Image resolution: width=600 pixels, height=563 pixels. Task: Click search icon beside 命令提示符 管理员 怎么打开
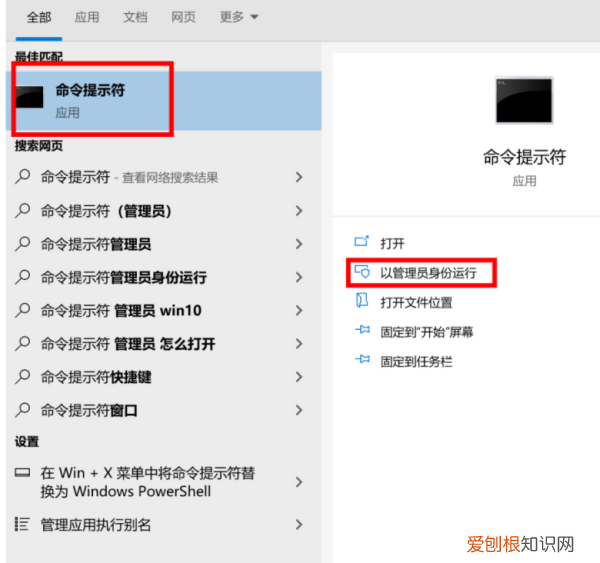23,344
